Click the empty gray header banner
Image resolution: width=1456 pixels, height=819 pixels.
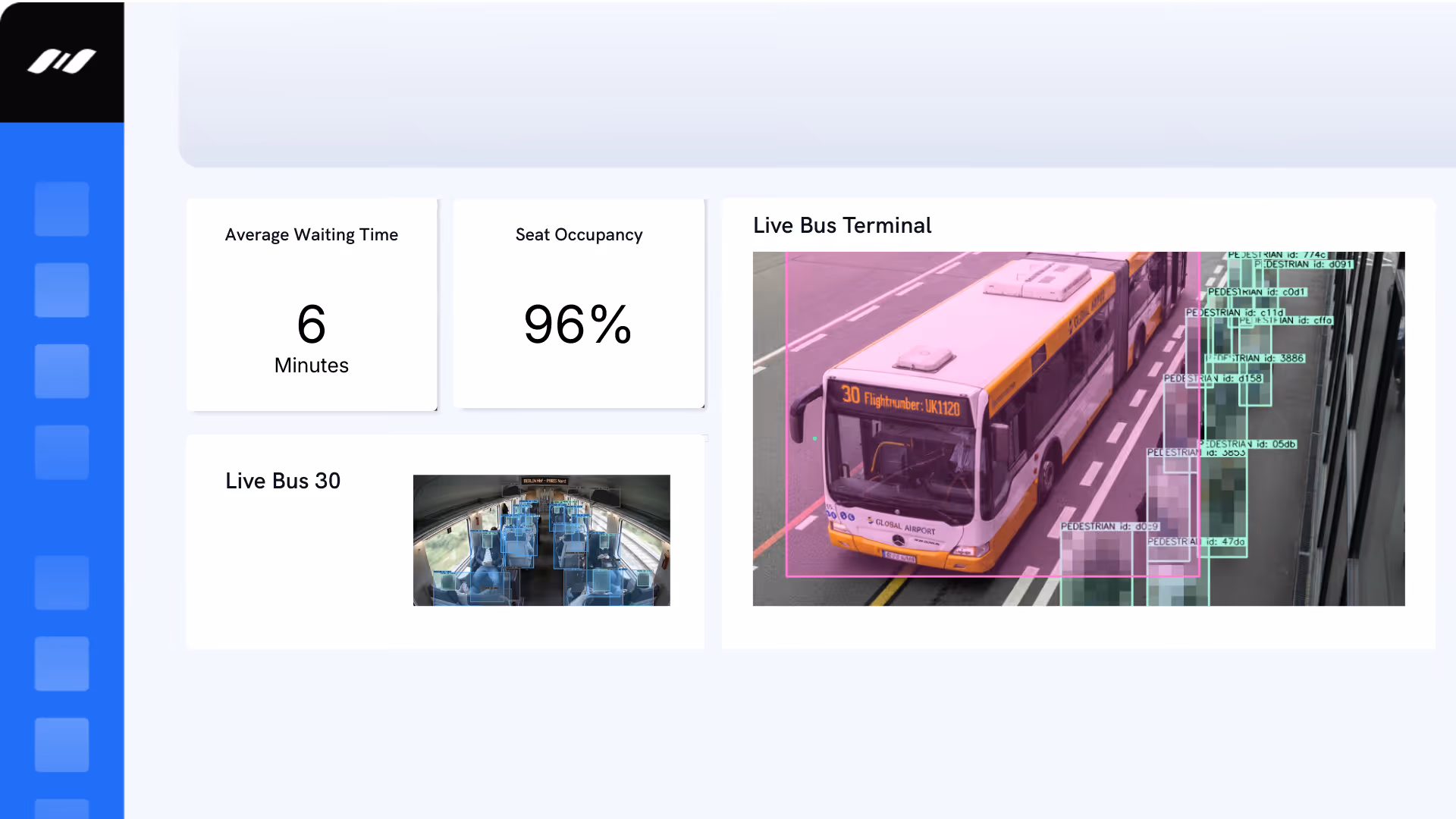click(817, 83)
